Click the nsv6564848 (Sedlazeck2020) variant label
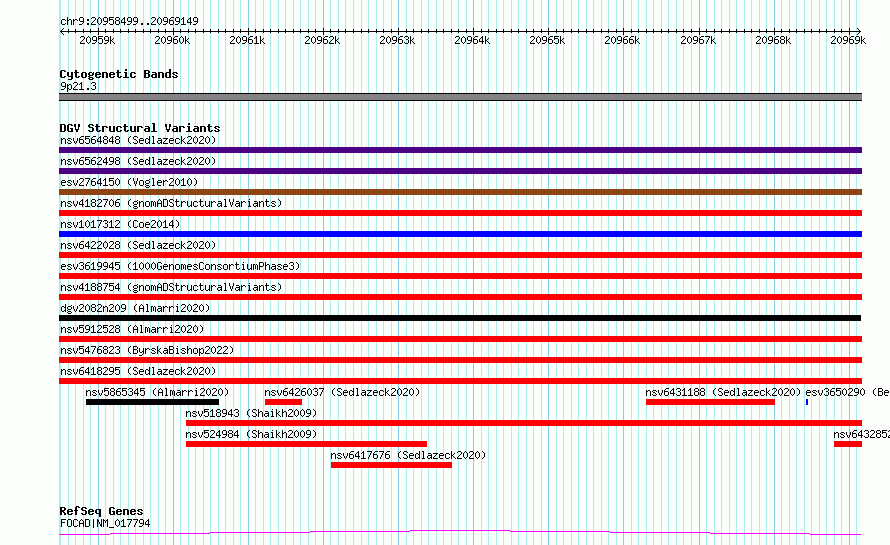Viewport: 890px width, 545px height. [138, 140]
